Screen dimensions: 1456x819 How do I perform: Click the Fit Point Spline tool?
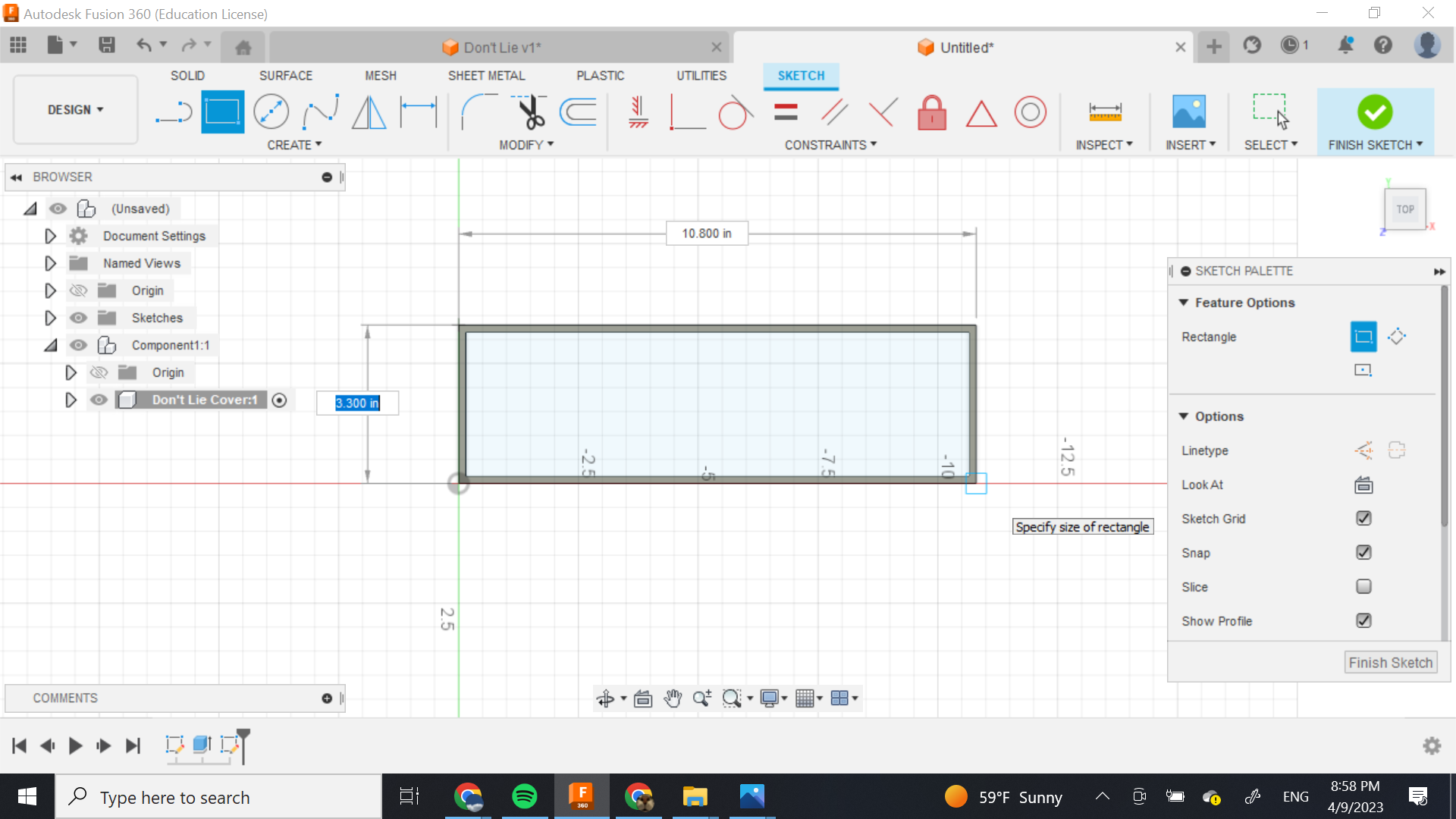coord(320,112)
